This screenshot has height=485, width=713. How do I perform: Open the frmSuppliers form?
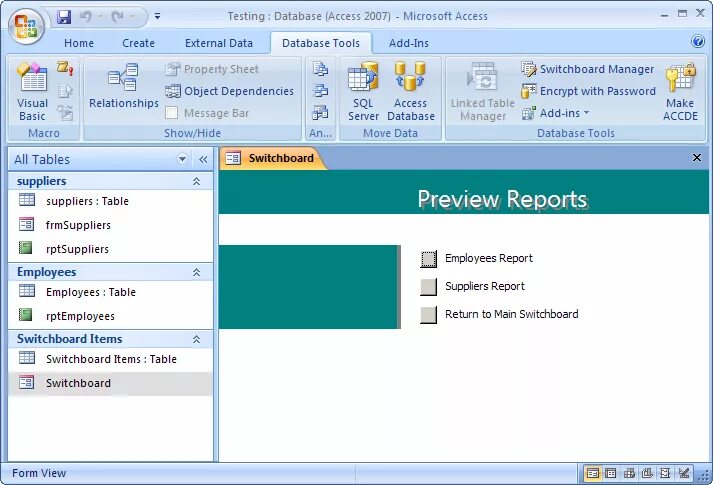coord(110,225)
